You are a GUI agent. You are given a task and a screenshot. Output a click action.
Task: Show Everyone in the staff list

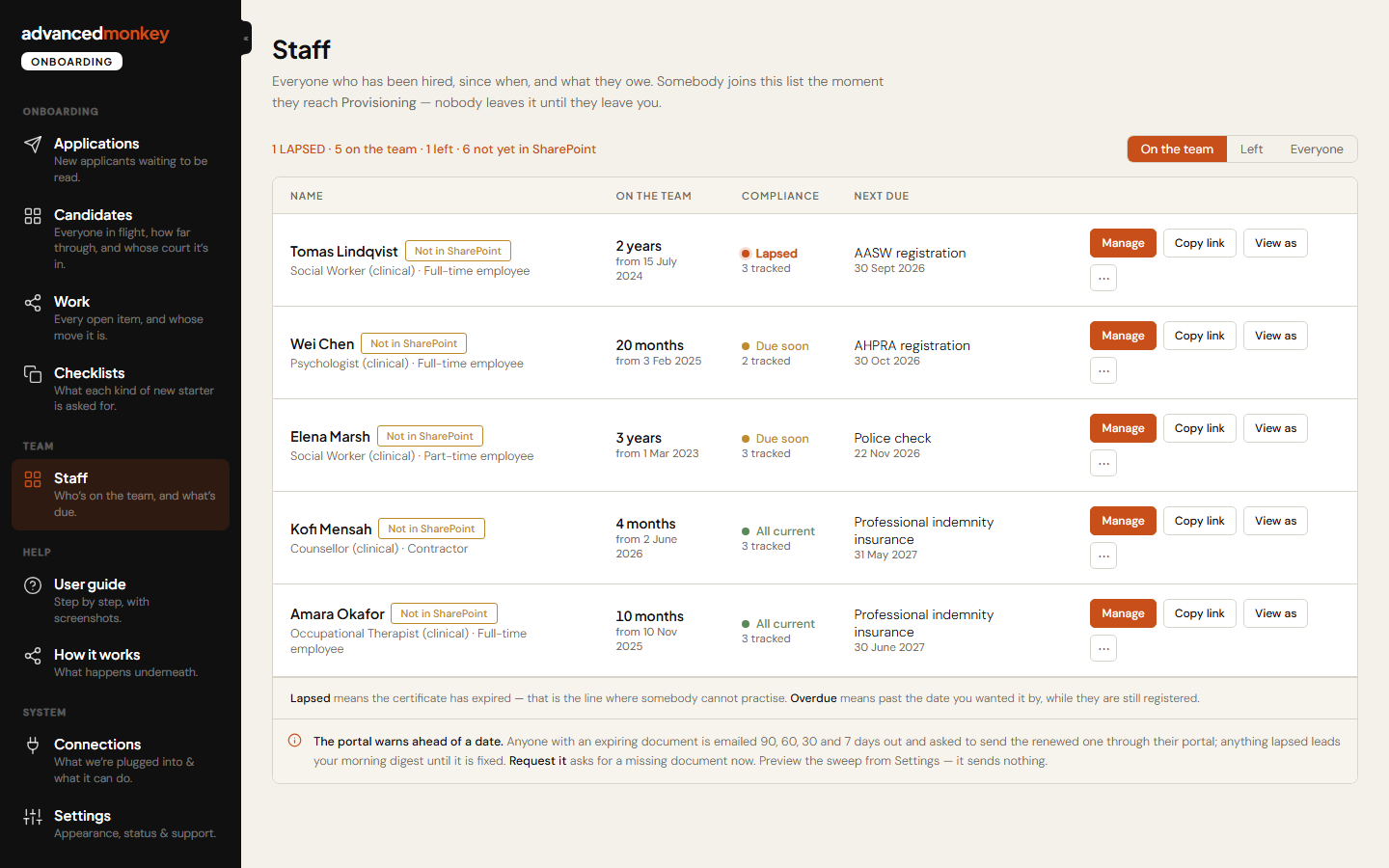coord(1317,149)
